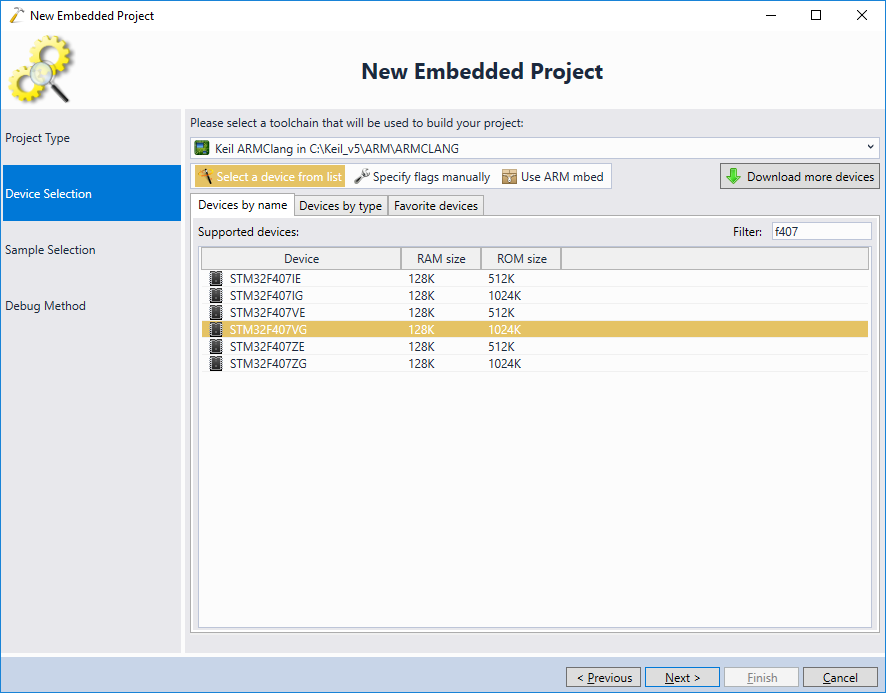886x693 pixels.
Task: Select the STM32F407IE device row
Action: (535, 279)
